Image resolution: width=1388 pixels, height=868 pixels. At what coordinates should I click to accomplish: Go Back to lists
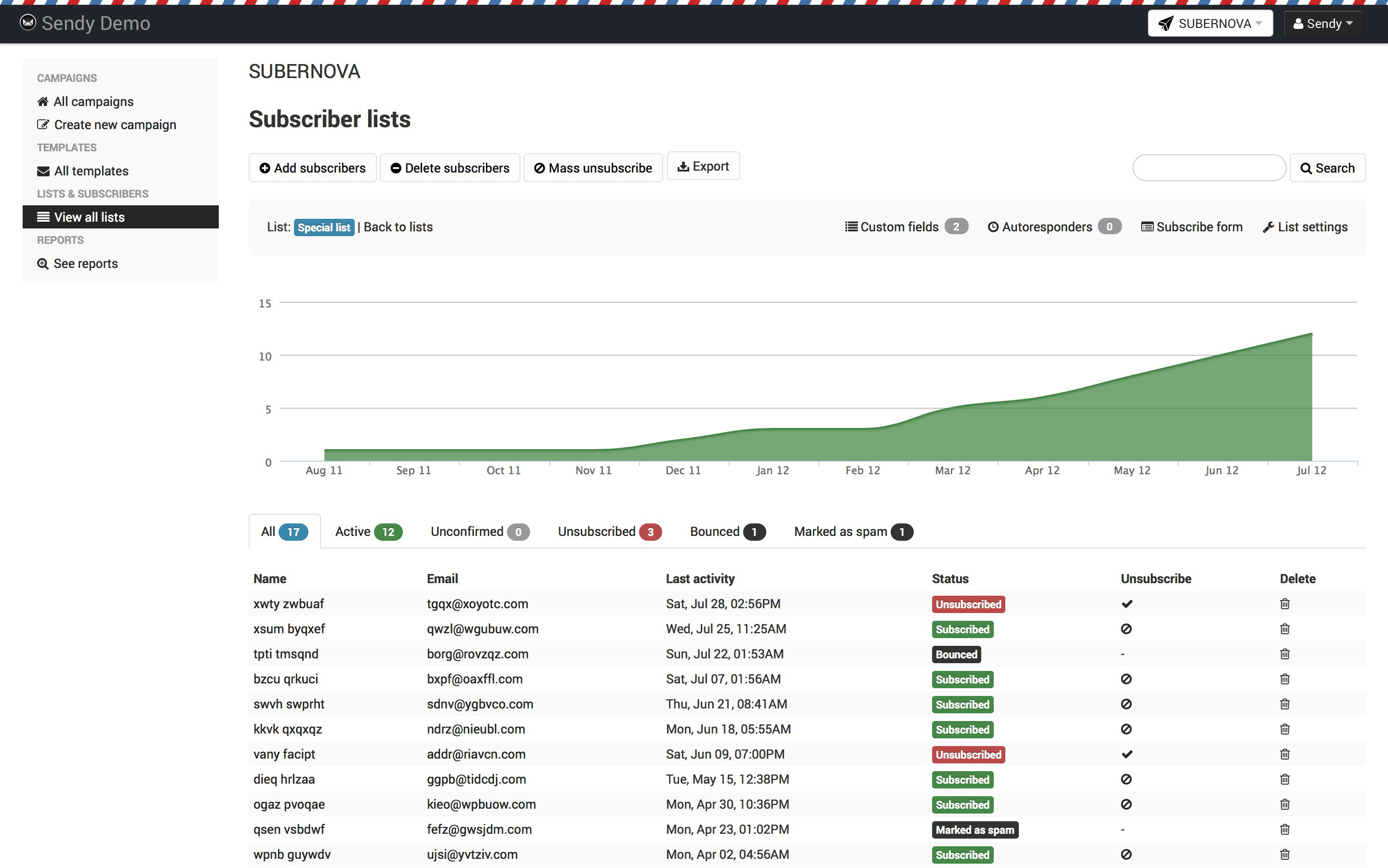click(x=399, y=227)
